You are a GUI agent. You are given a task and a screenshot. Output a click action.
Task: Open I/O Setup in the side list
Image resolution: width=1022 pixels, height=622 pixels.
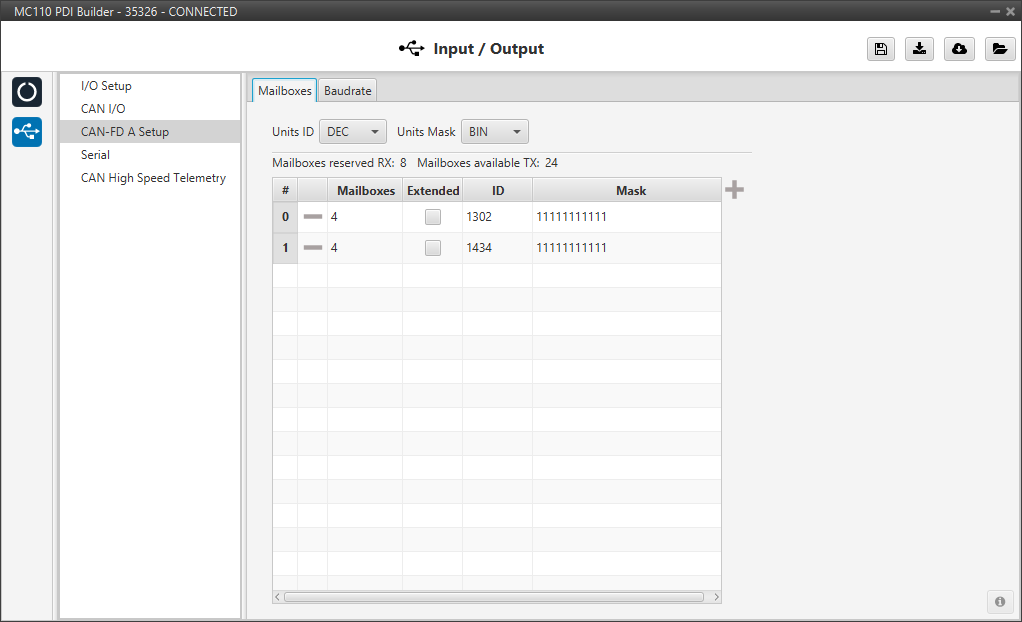tap(106, 86)
